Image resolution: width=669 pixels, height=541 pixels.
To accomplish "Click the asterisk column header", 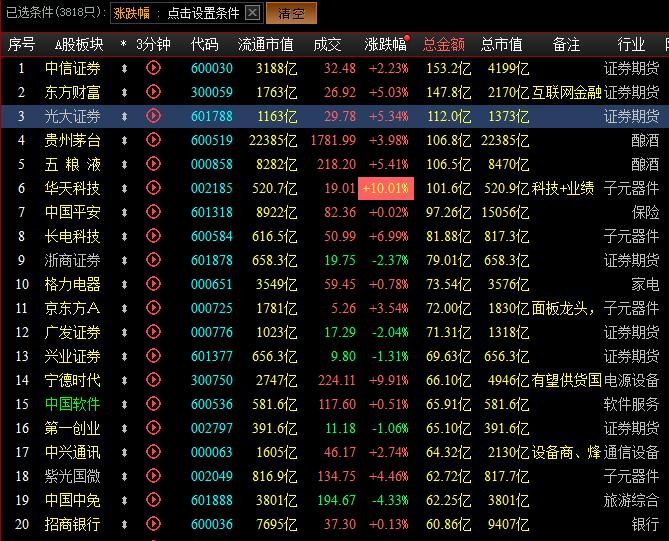I will pos(124,44).
